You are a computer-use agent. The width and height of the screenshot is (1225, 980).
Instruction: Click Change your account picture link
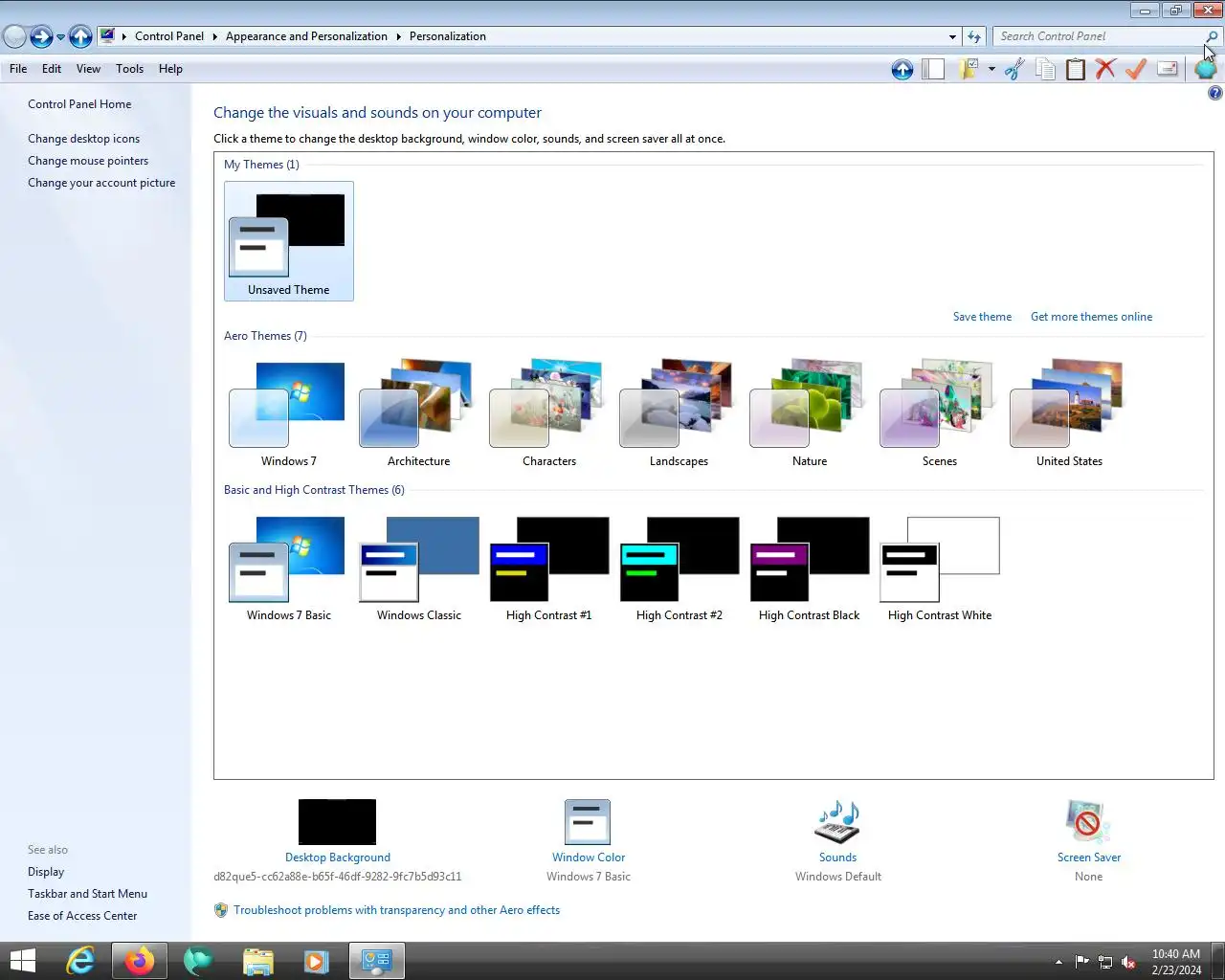pyautogui.click(x=101, y=183)
